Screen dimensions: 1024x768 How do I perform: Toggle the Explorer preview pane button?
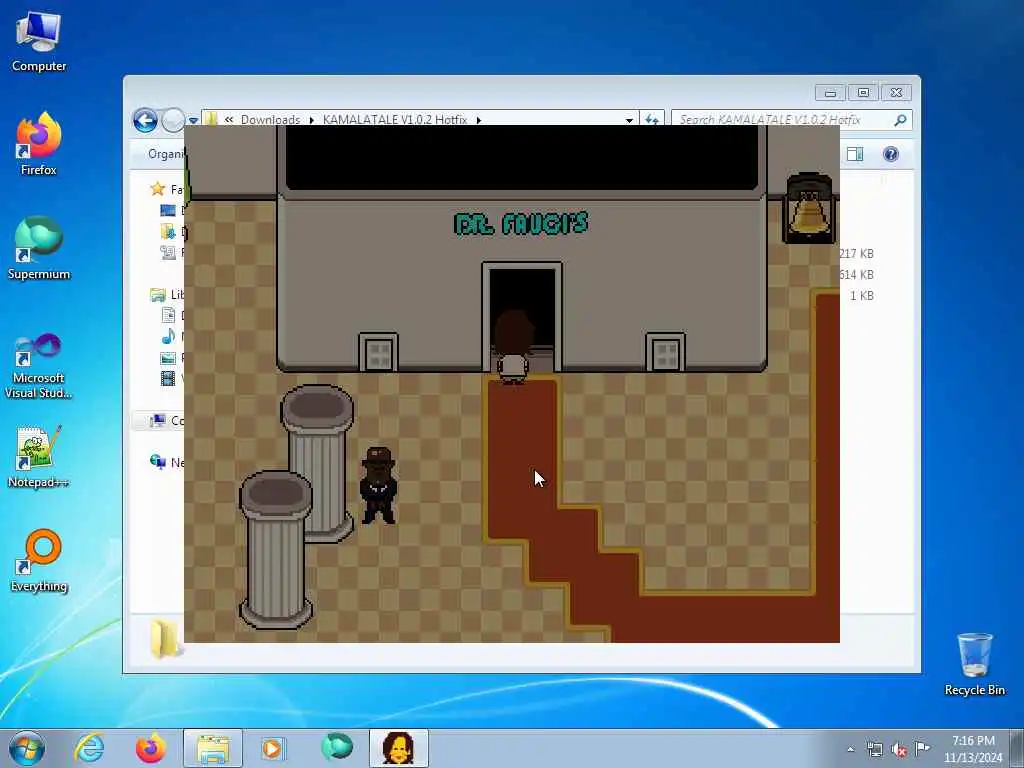pos(855,154)
